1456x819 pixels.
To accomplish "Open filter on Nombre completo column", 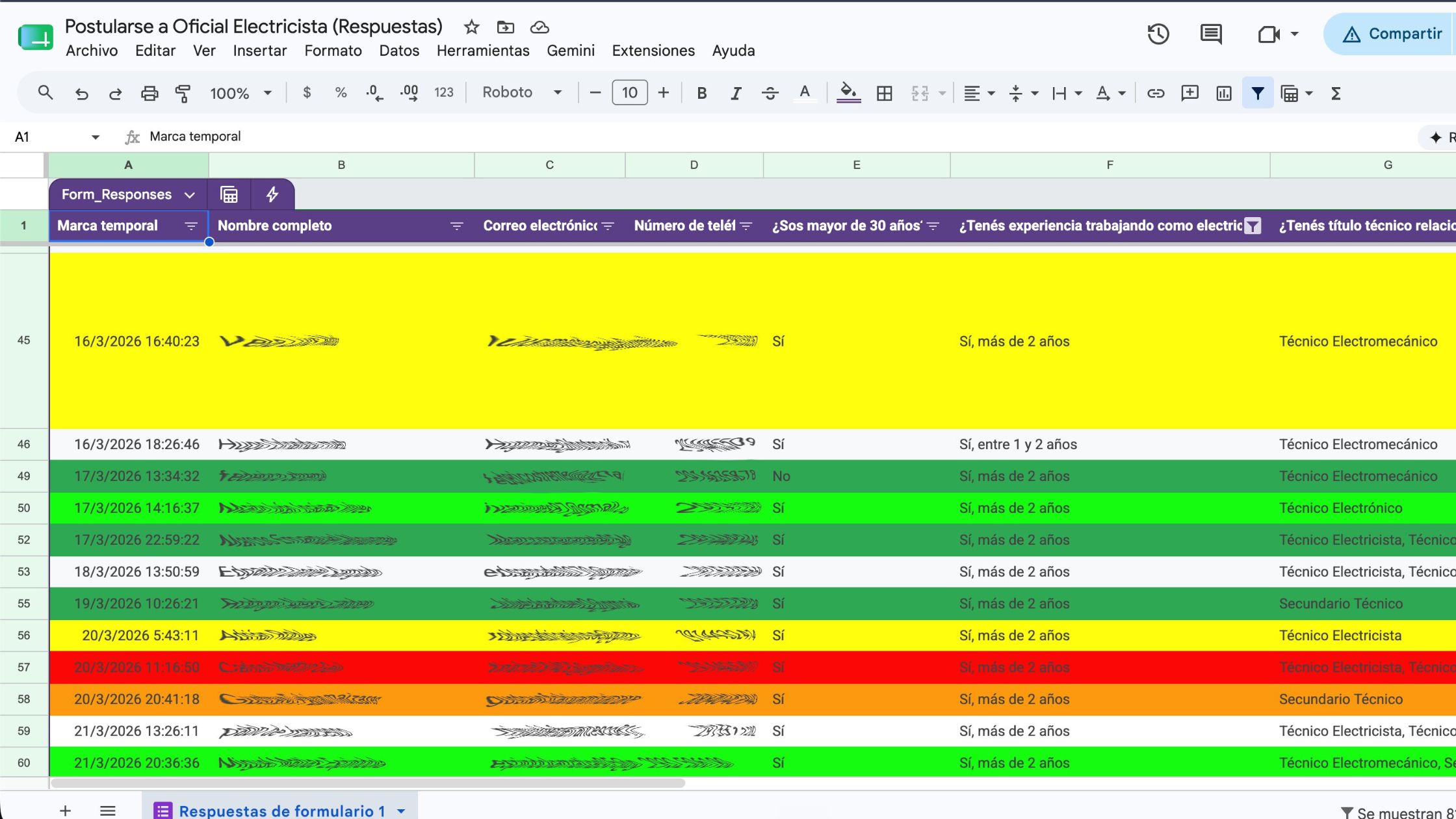I will 457,226.
